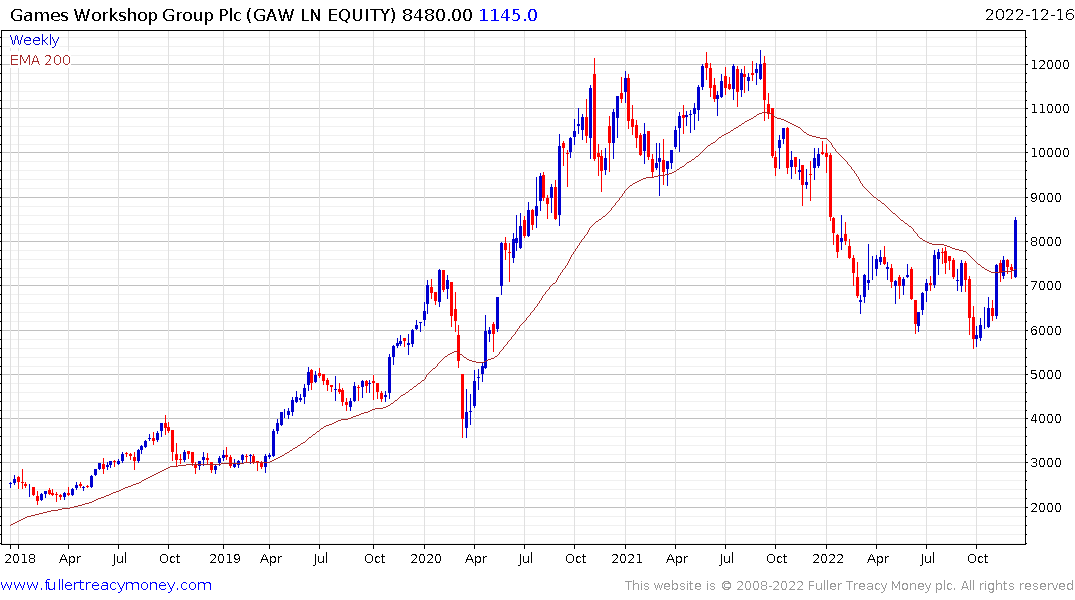
Task: Click the 9000 price axis label
Action: click(x=1046, y=197)
